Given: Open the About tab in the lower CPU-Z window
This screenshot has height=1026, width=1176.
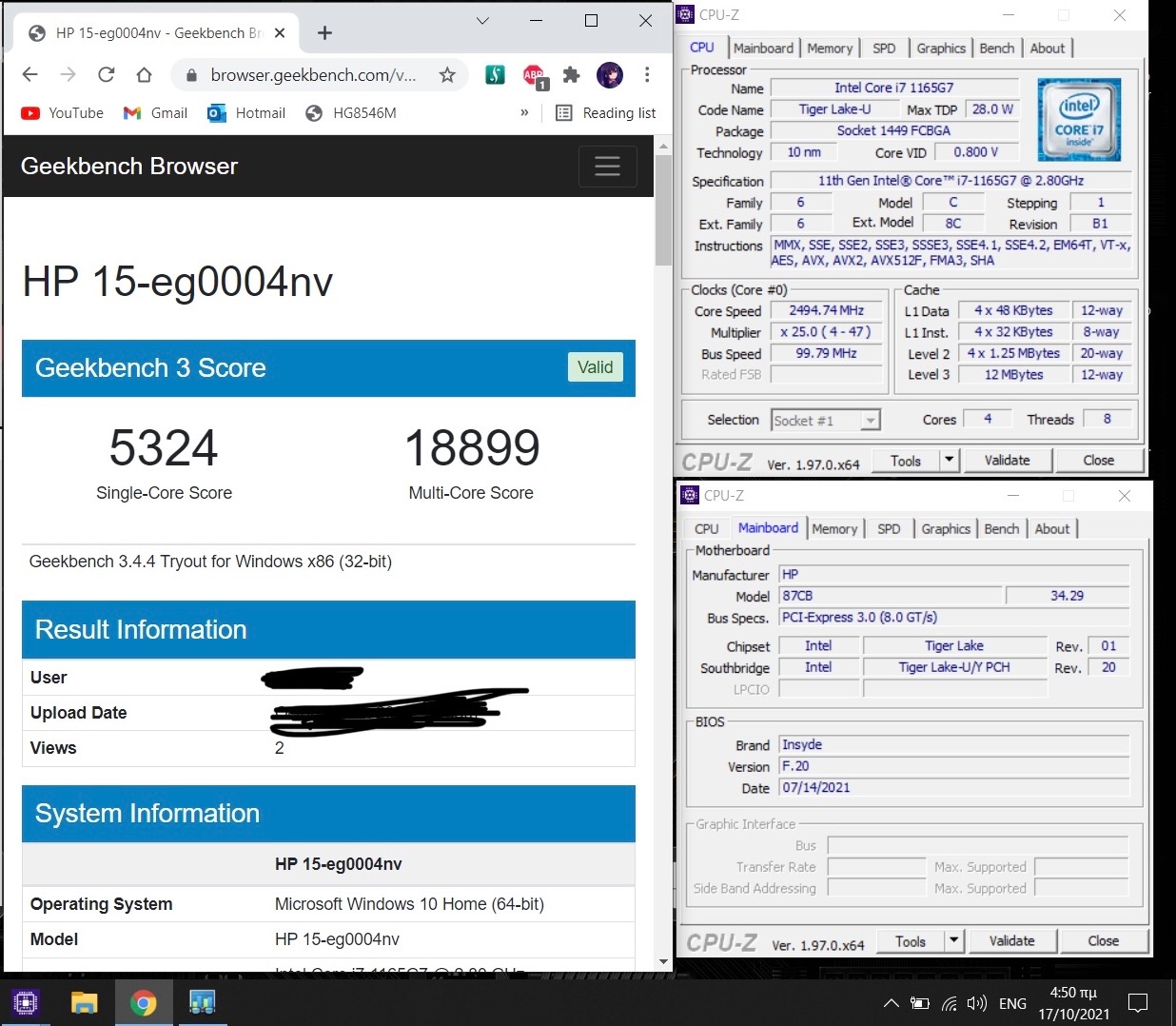Looking at the screenshot, I should pos(1052,529).
